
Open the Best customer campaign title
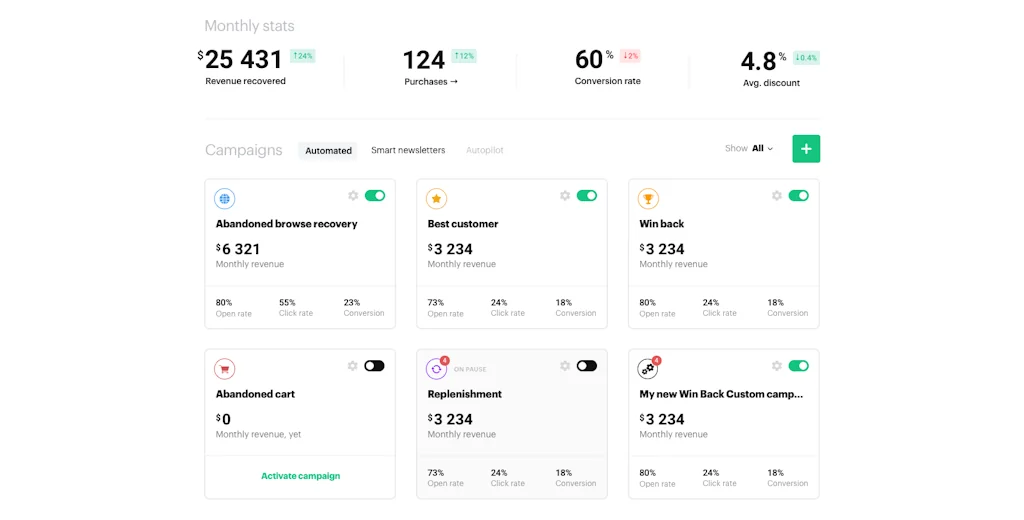point(463,223)
